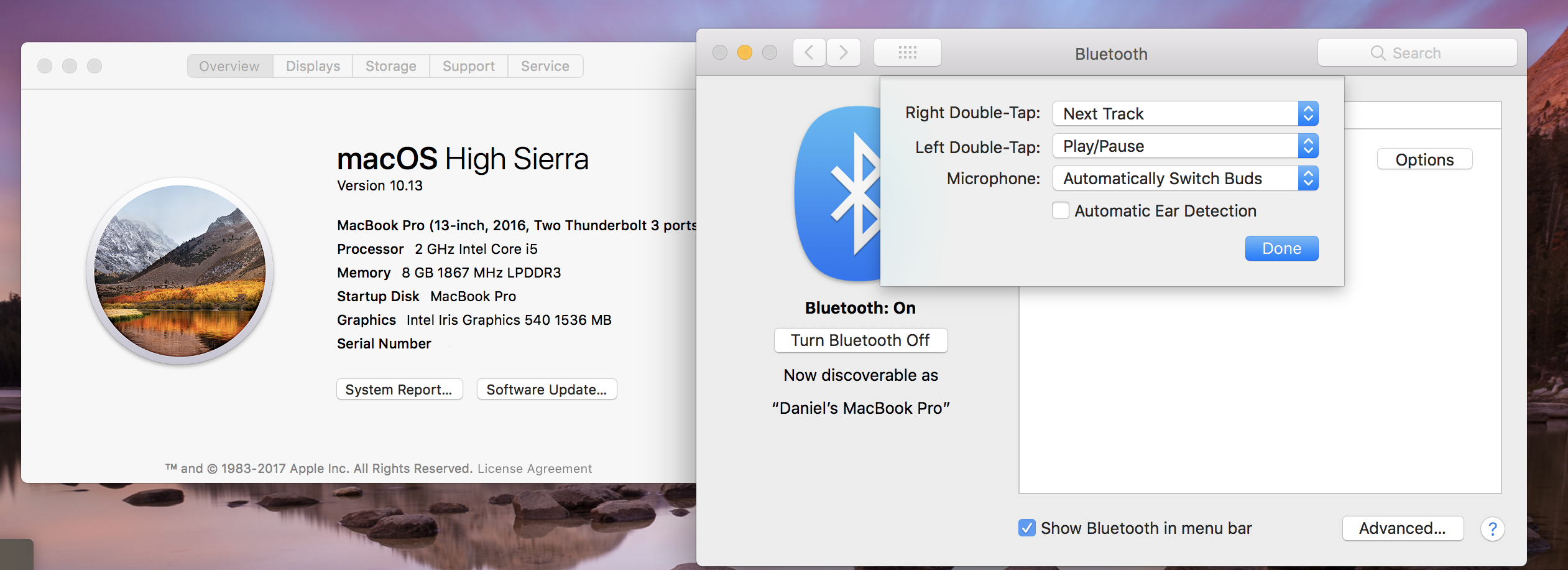Open the Microphone dropdown

tap(1185, 179)
